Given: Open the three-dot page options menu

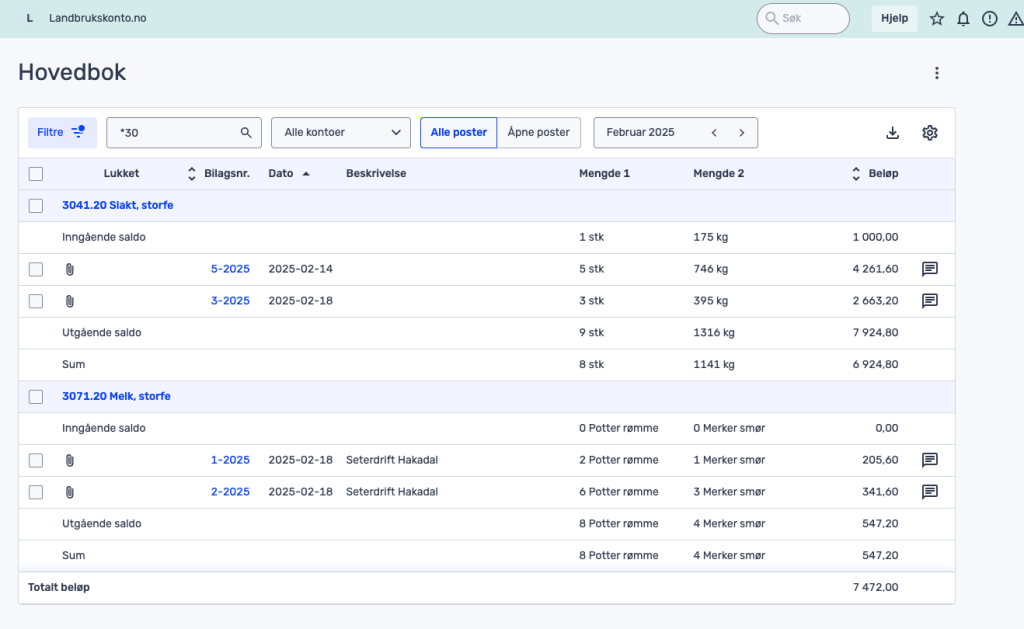Looking at the screenshot, I should coord(937,73).
